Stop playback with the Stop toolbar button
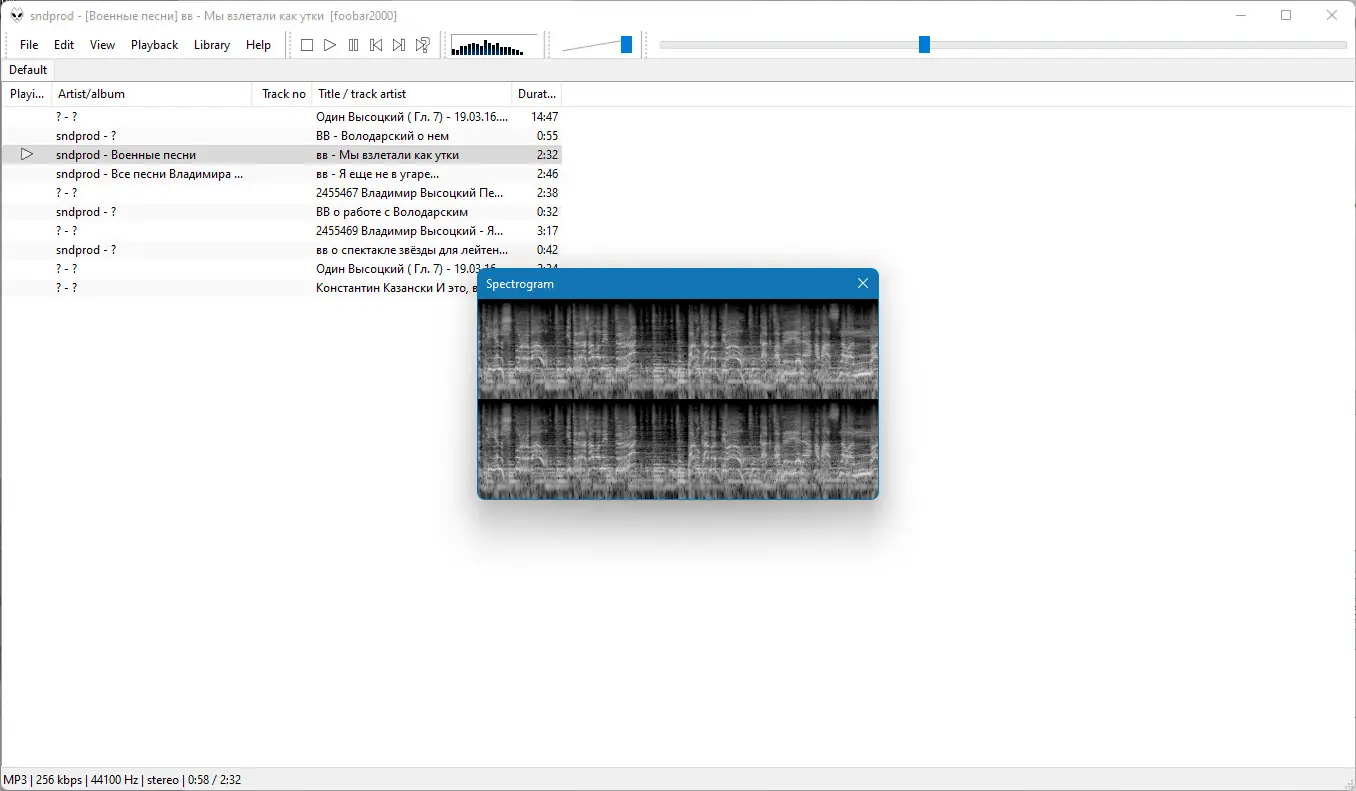The height and width of the screenshot is (791, 1356). click(x=307, y=45)
